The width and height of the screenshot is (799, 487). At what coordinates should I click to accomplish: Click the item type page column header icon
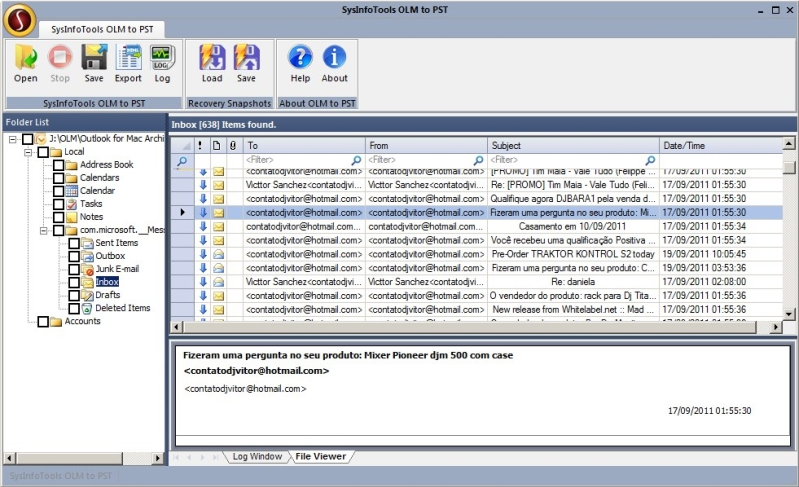pyautogui.click(x=217, y=146)
